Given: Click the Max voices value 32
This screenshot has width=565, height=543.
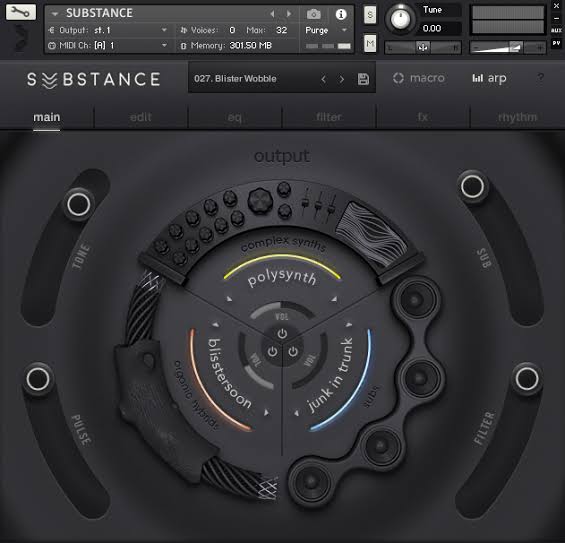Looking at the screenshot, I should click(281, 30).
